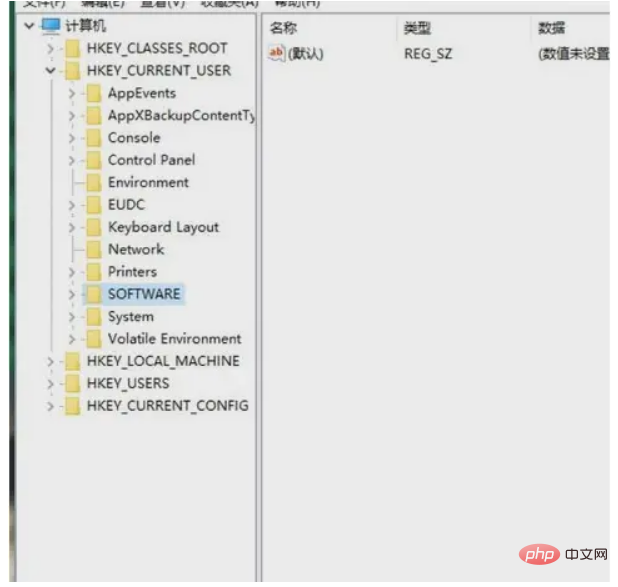Select the (默认) value name
This screenshot has height=587, width=618.
305,54
